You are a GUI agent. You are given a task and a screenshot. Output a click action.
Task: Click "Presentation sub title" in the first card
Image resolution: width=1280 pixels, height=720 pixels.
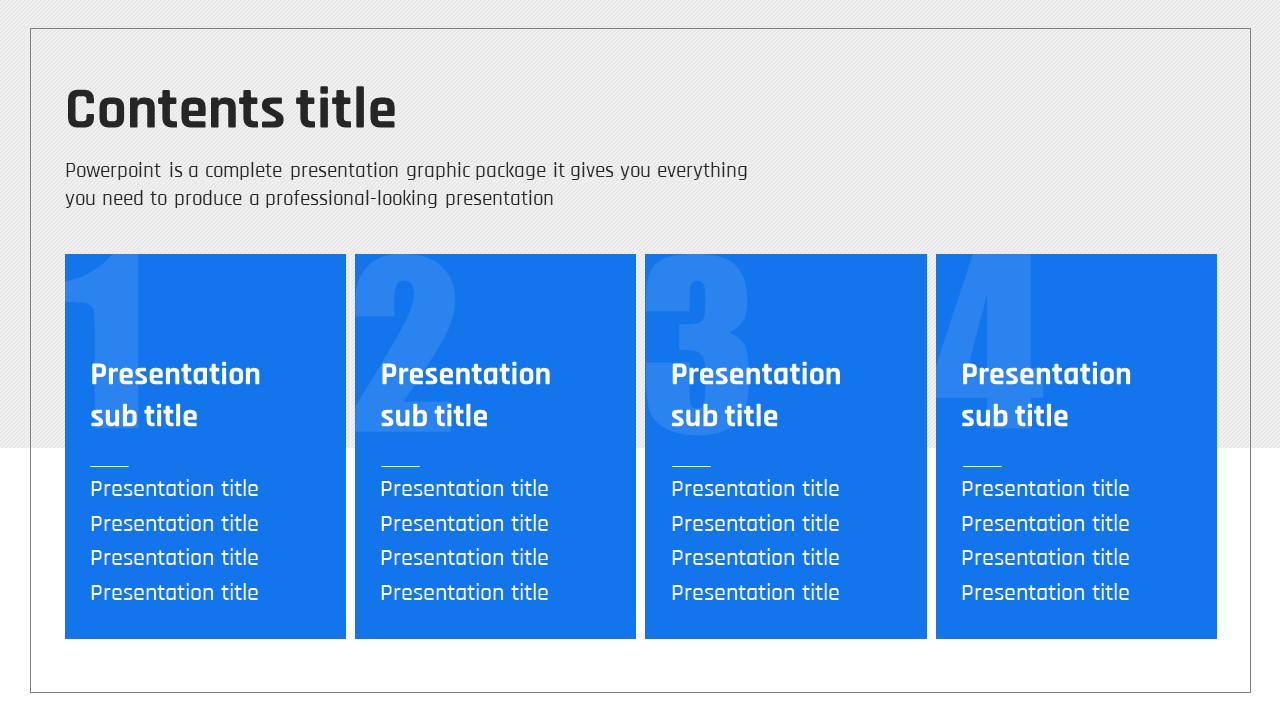(x=175, y=395)
